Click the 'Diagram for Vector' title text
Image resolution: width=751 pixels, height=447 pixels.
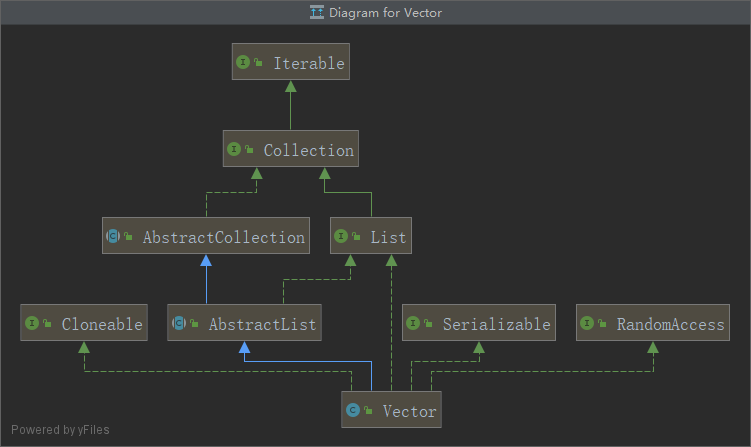click(x=386, y=12)
